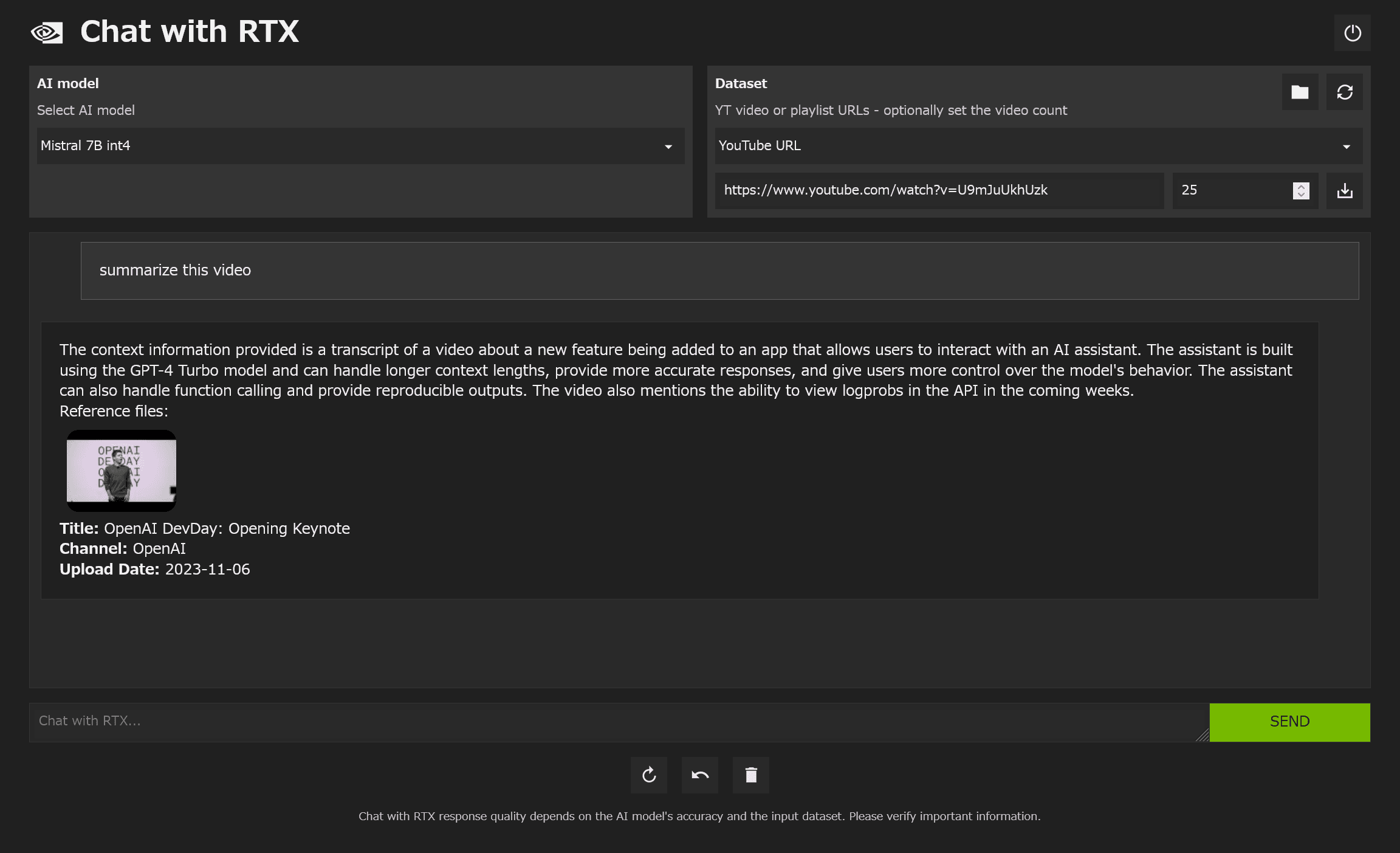Click the title text 'OpenAI DevDay: Opening Keynote'
This screenshot has height=853, width=1400.
[227, 528]
